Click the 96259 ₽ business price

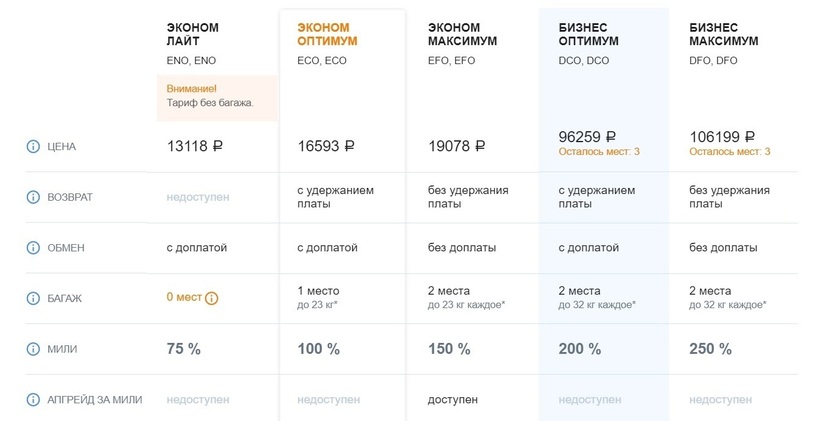pos(586,137)
